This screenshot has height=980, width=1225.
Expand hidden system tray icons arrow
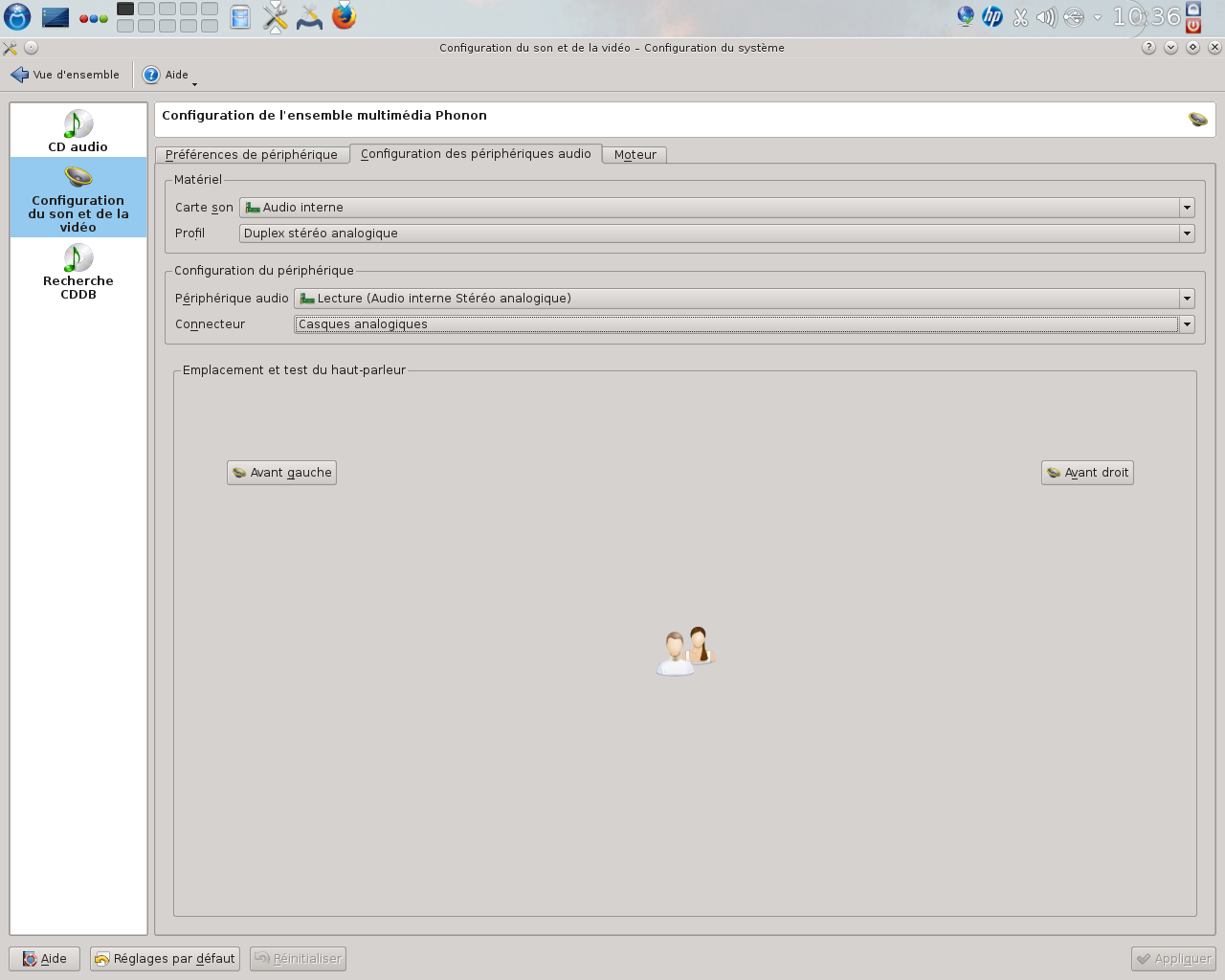tap(1098, 17)
